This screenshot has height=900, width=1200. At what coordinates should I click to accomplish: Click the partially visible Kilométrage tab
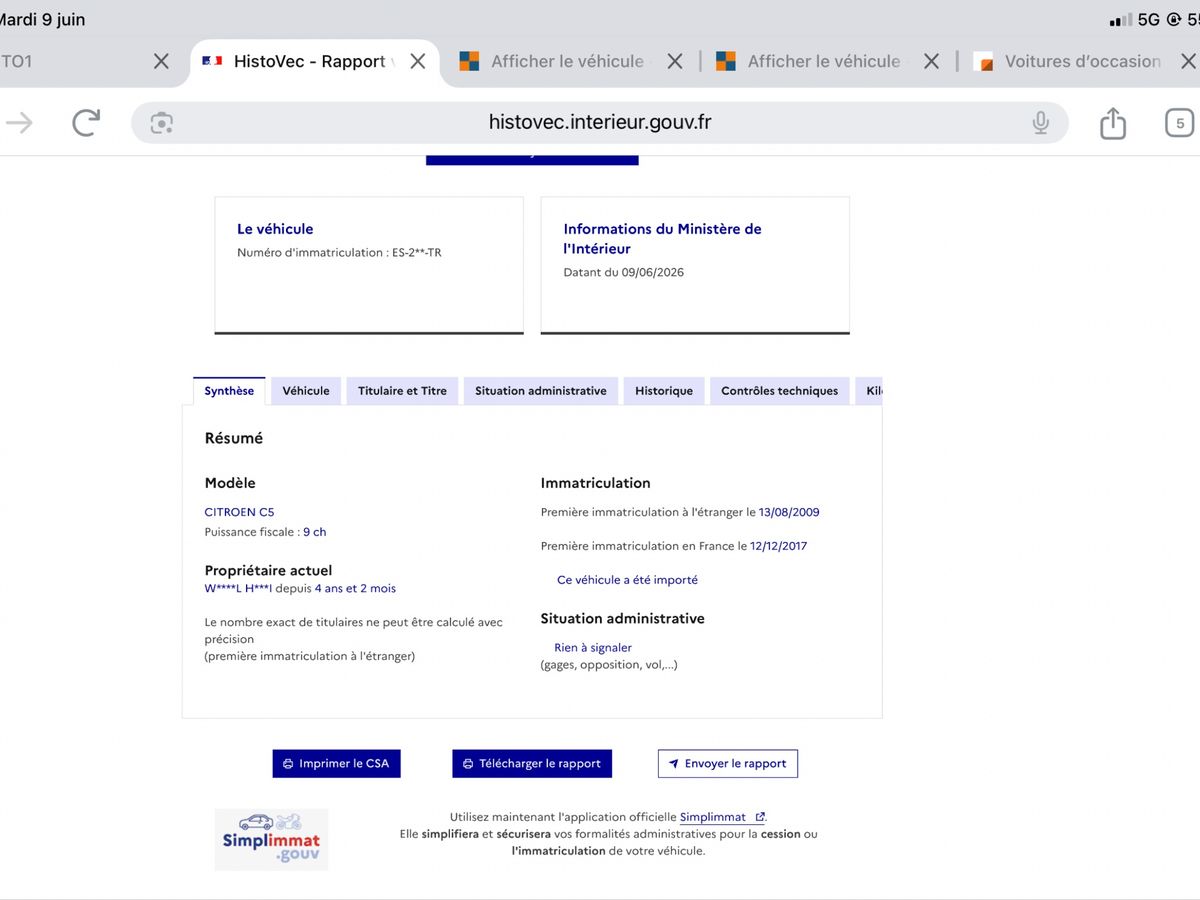tap(869, 391)
